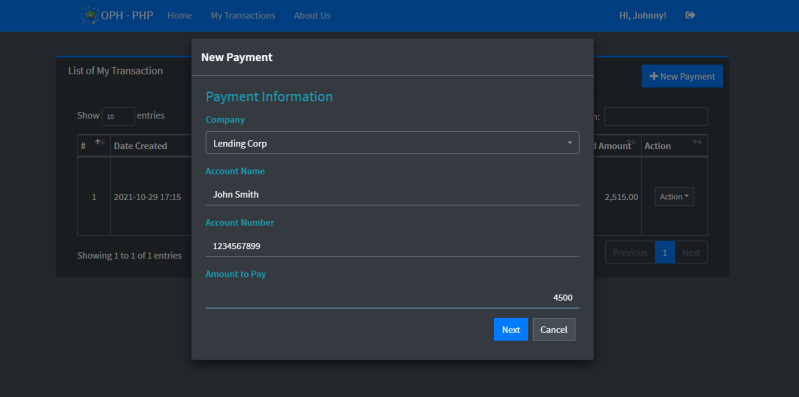Click the Amount to Pay label
Screen dimensions: 799x397
[x=235, y=274]
